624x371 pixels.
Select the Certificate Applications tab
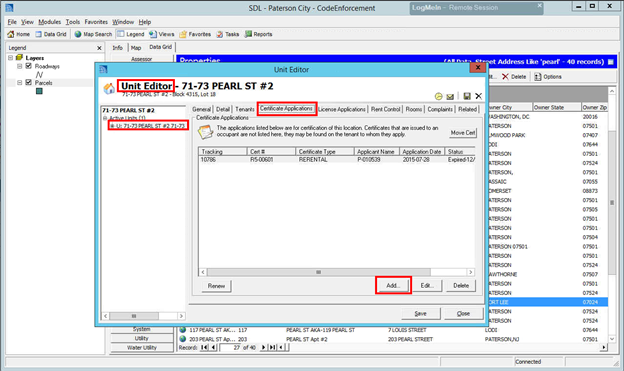pos(286,108)
